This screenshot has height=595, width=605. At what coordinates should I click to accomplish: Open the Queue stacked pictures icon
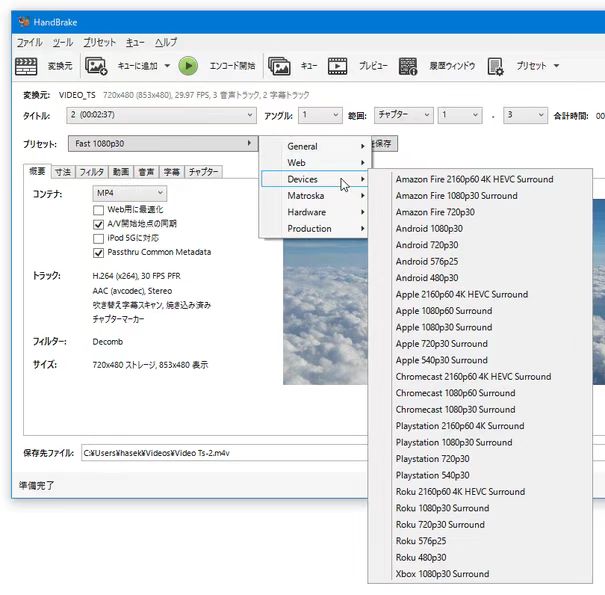pyautogui.click(x=279, y=66)
